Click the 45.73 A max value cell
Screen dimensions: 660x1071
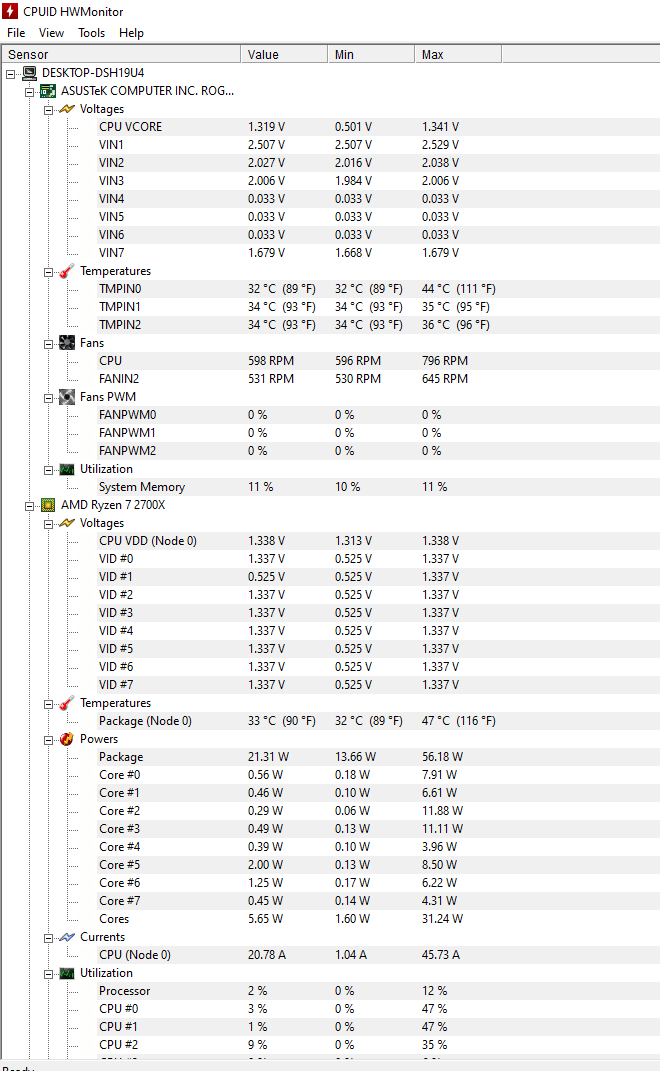click(441, 955)
